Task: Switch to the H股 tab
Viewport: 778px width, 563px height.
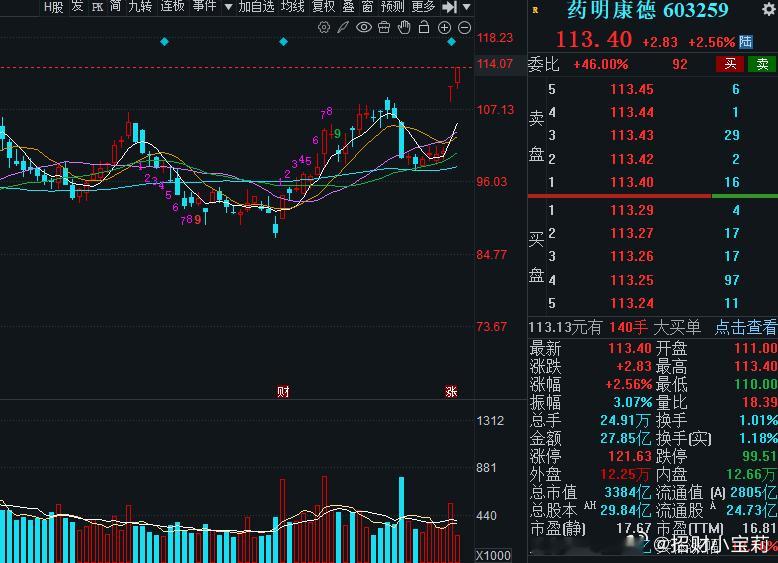Action: [x=53, y=7]
